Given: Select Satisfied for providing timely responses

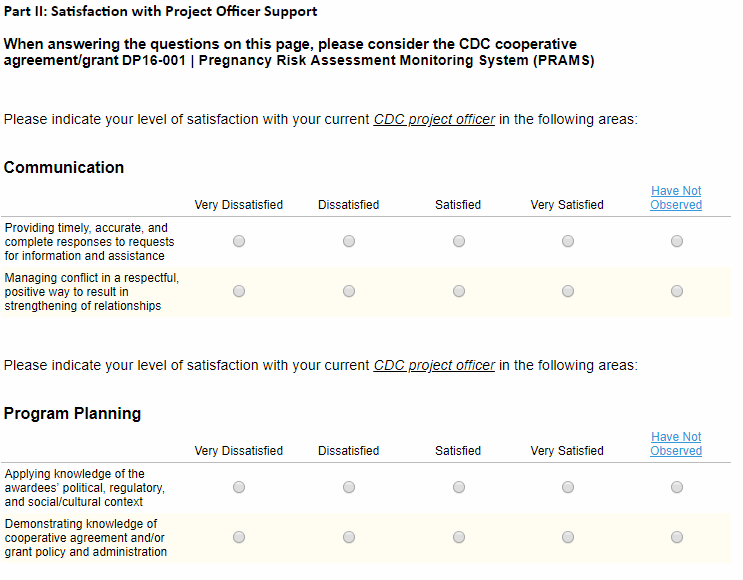Looking at the screenshot, I should click(x=459, y=241).
